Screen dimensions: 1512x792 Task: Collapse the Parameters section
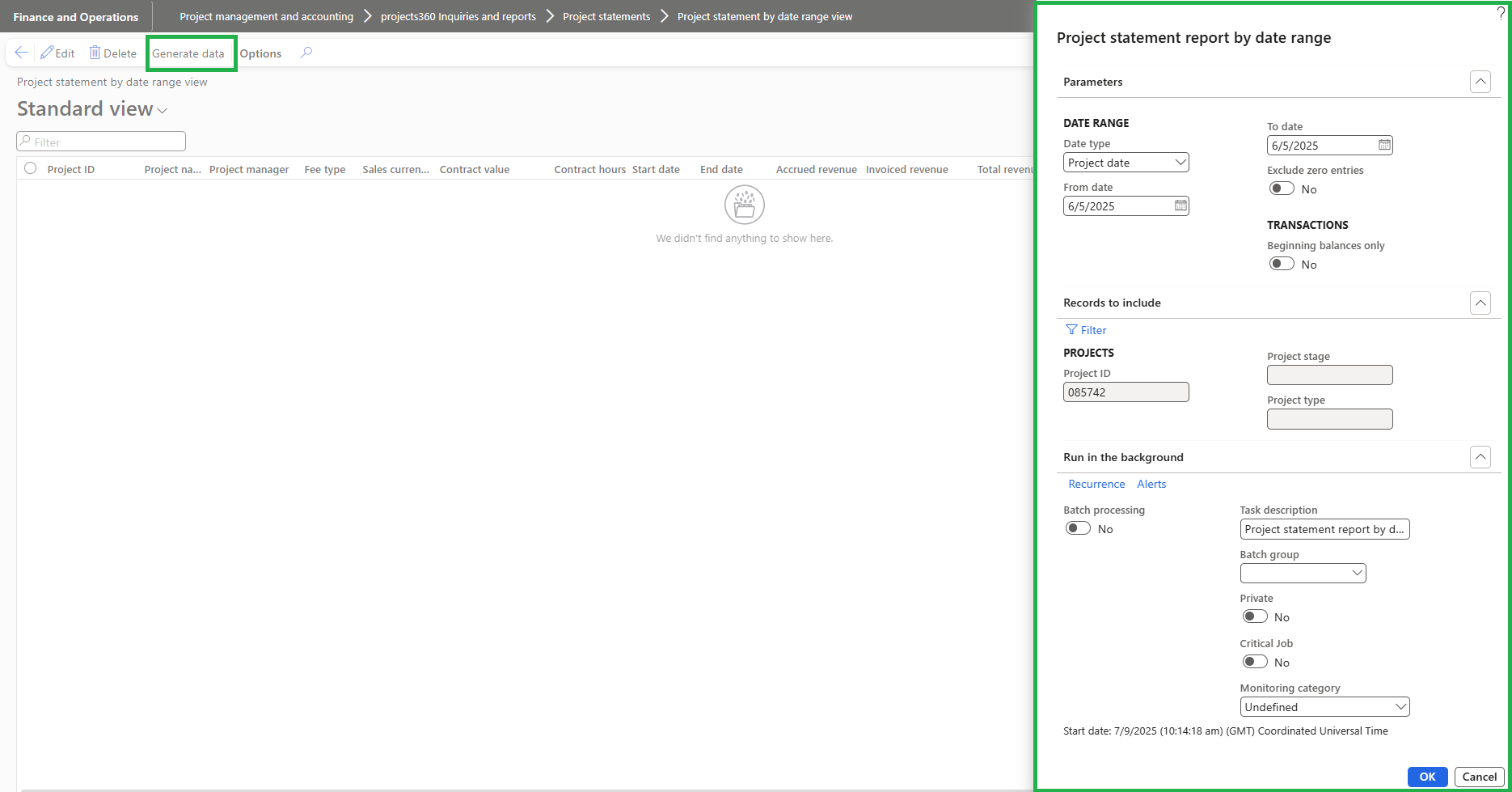tap(1480, 82)
